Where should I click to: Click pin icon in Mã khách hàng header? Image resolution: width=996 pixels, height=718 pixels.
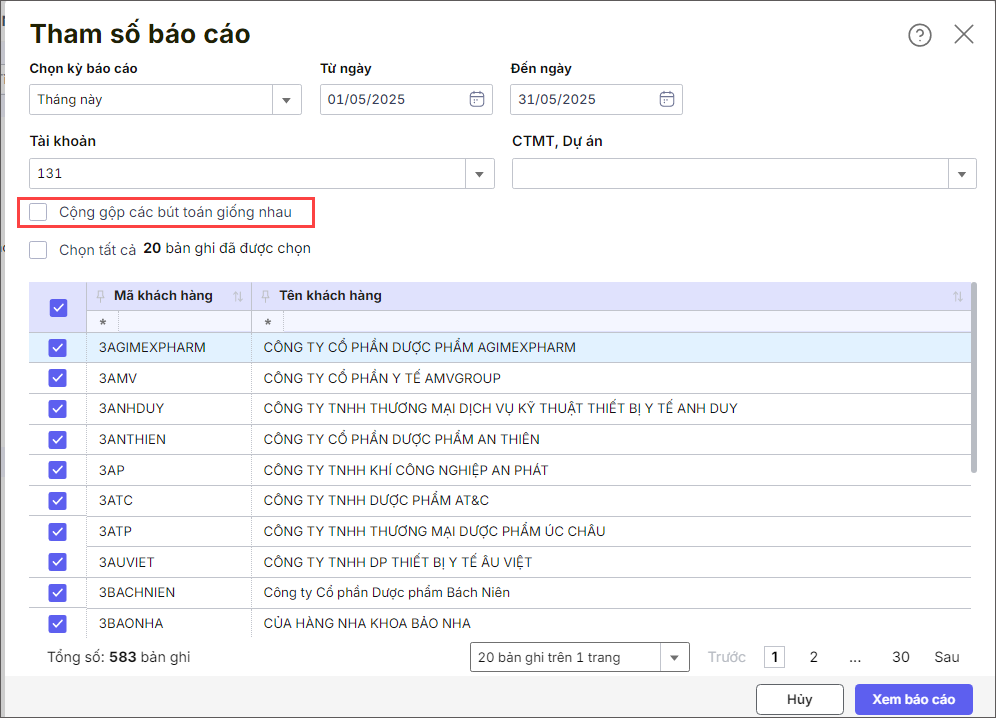[x=100, y=296]
